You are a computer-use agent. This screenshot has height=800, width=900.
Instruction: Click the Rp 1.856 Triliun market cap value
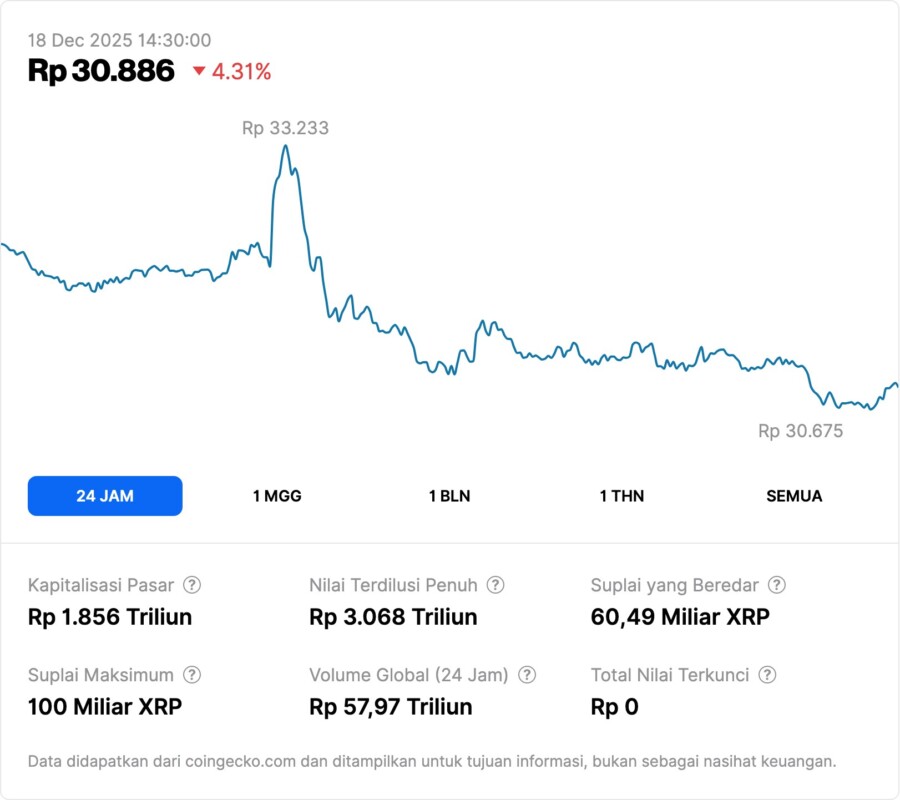(x=110, y=617)
